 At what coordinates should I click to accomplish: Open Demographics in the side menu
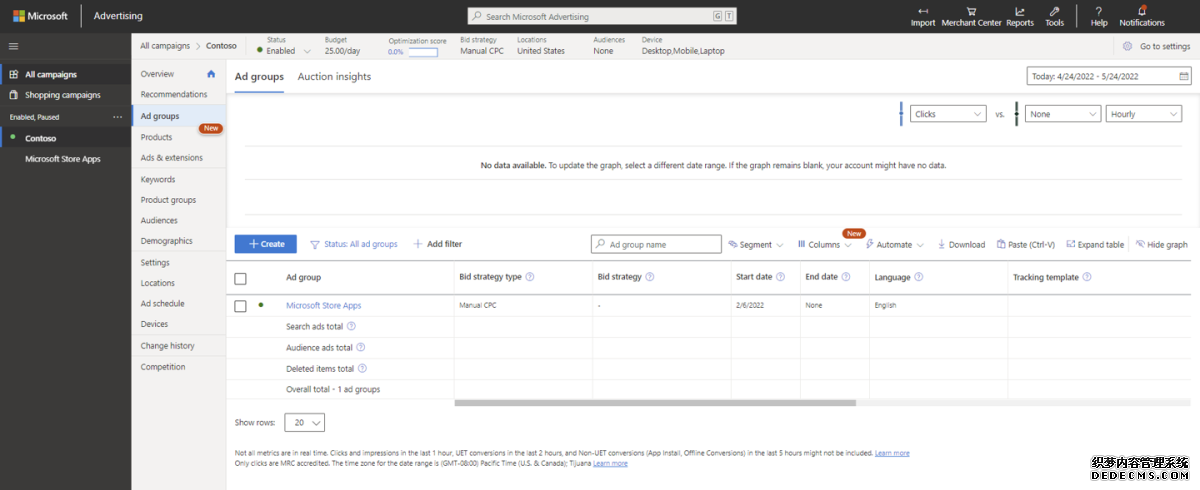[167, 241]
